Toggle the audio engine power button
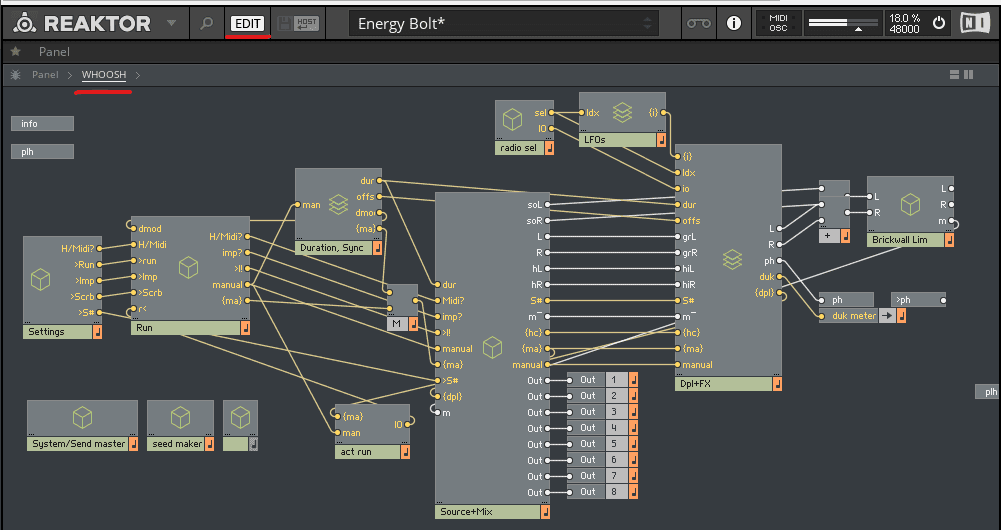The width and height of the screenshot is (1001, 530). pyautogui.click(x=938, y=24)
